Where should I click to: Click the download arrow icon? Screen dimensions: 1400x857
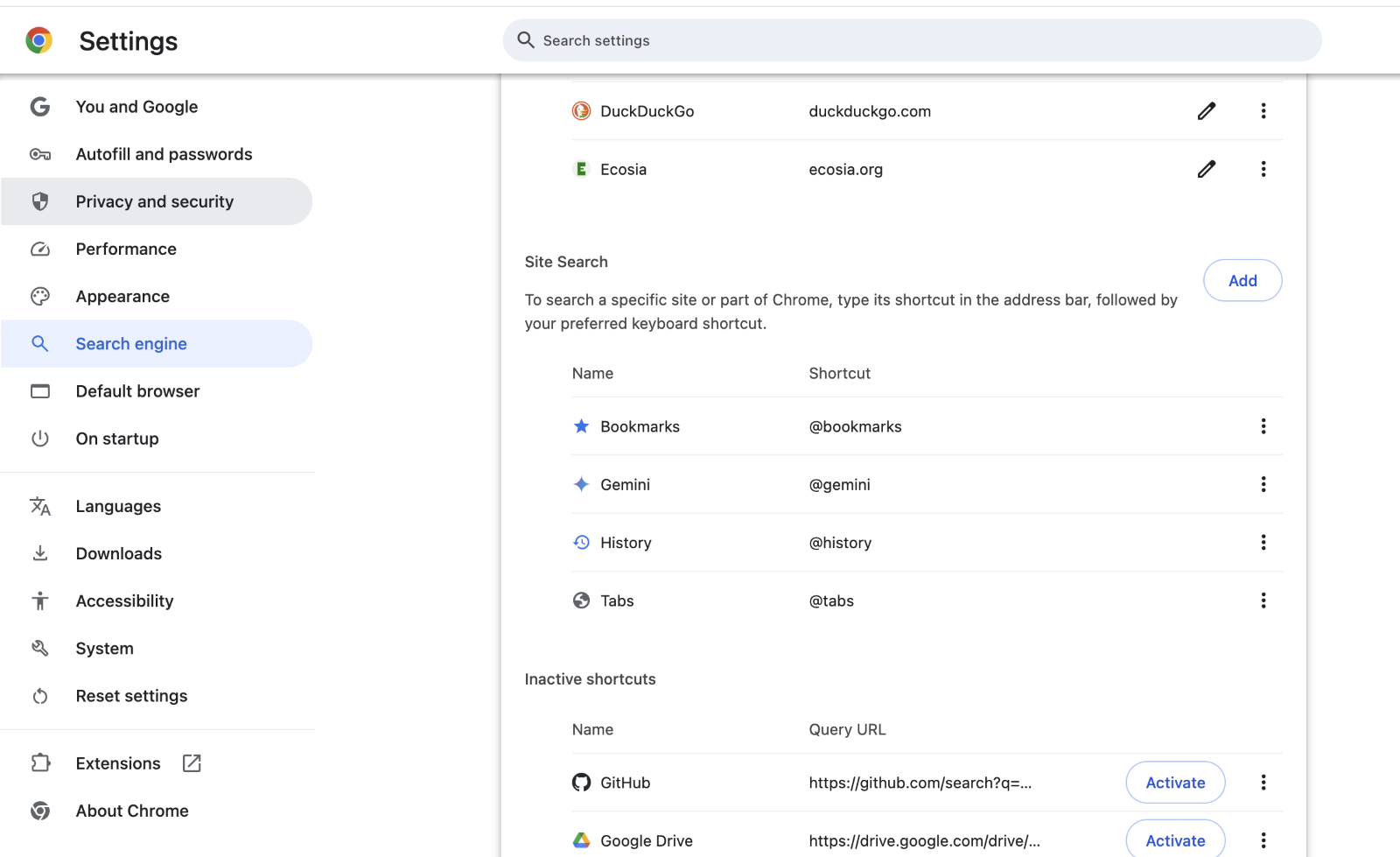[40, 553]
